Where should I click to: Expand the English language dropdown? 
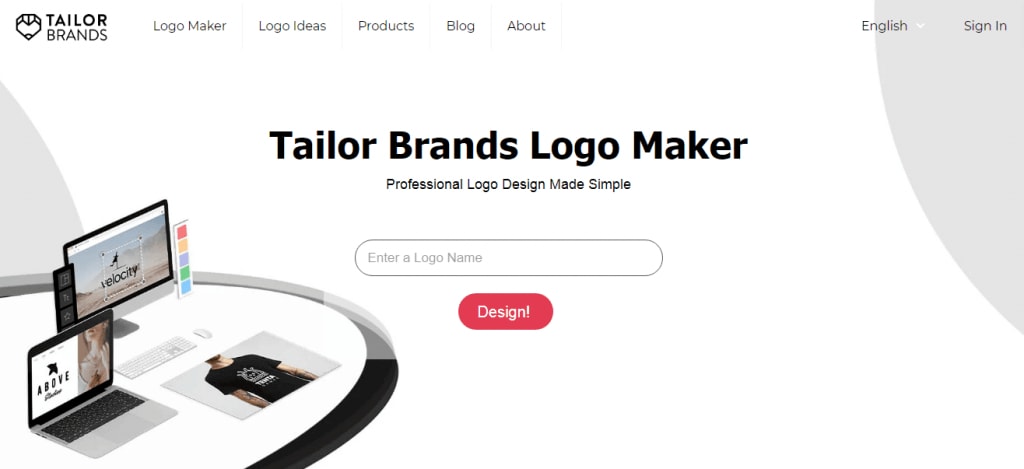[893, 26]
